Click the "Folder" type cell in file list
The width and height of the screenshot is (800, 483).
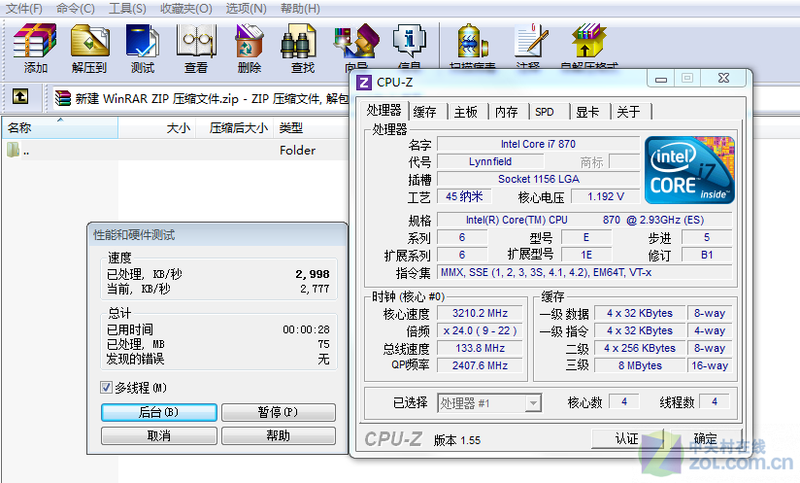(x=297, y=150)
